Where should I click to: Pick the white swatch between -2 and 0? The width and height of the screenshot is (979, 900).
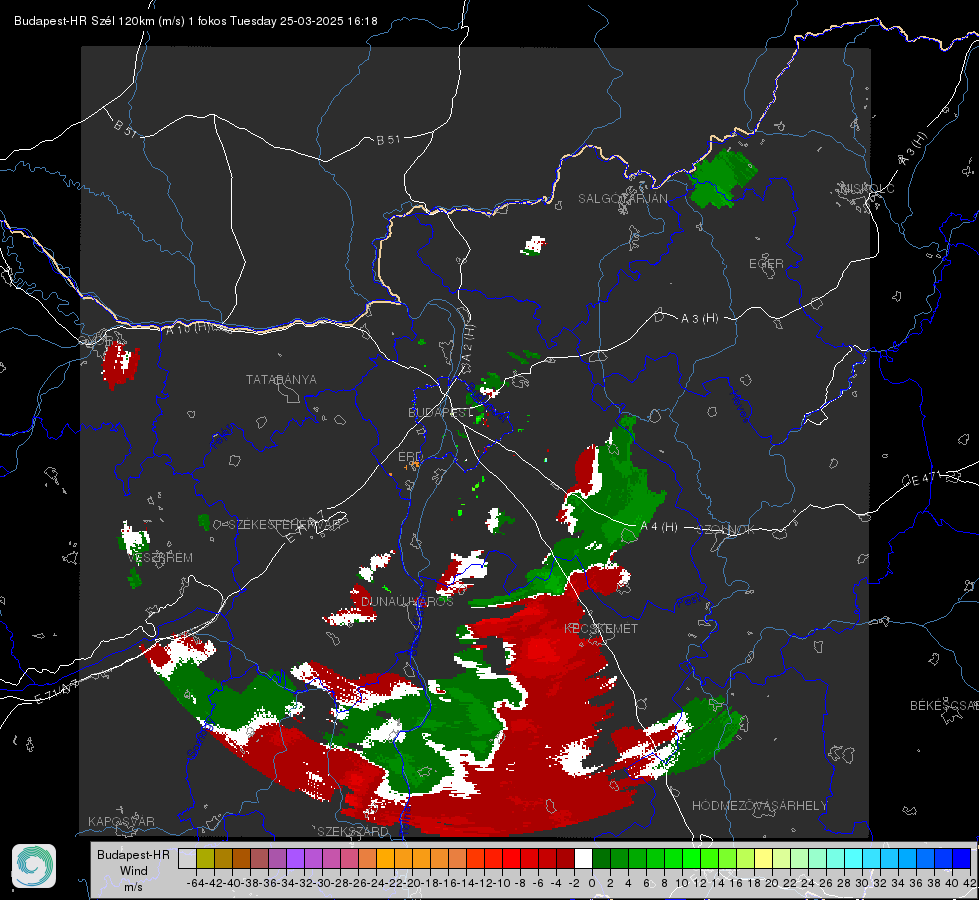click(583, 858)
